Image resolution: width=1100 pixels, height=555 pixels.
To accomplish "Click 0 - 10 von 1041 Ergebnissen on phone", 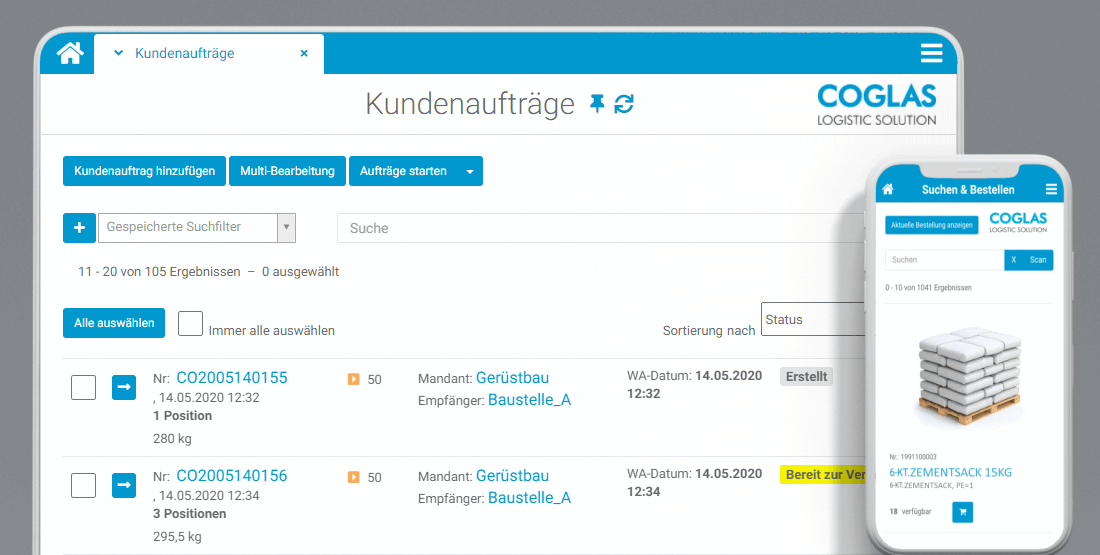I will coord(929,288).
